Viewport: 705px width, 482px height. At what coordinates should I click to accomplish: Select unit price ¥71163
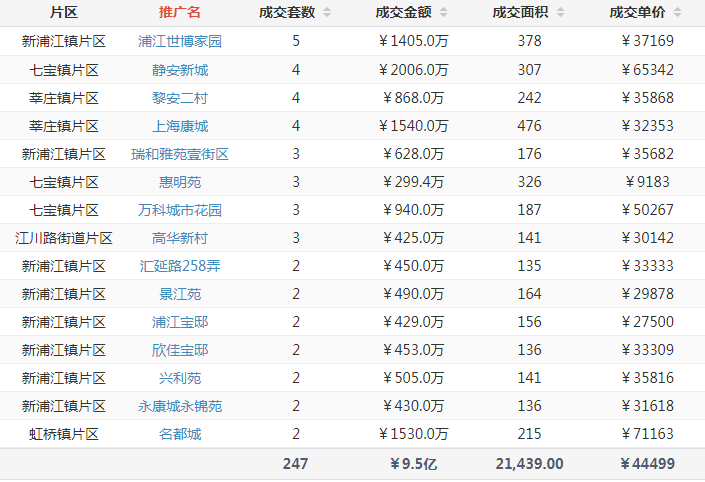tap(647, 434)
